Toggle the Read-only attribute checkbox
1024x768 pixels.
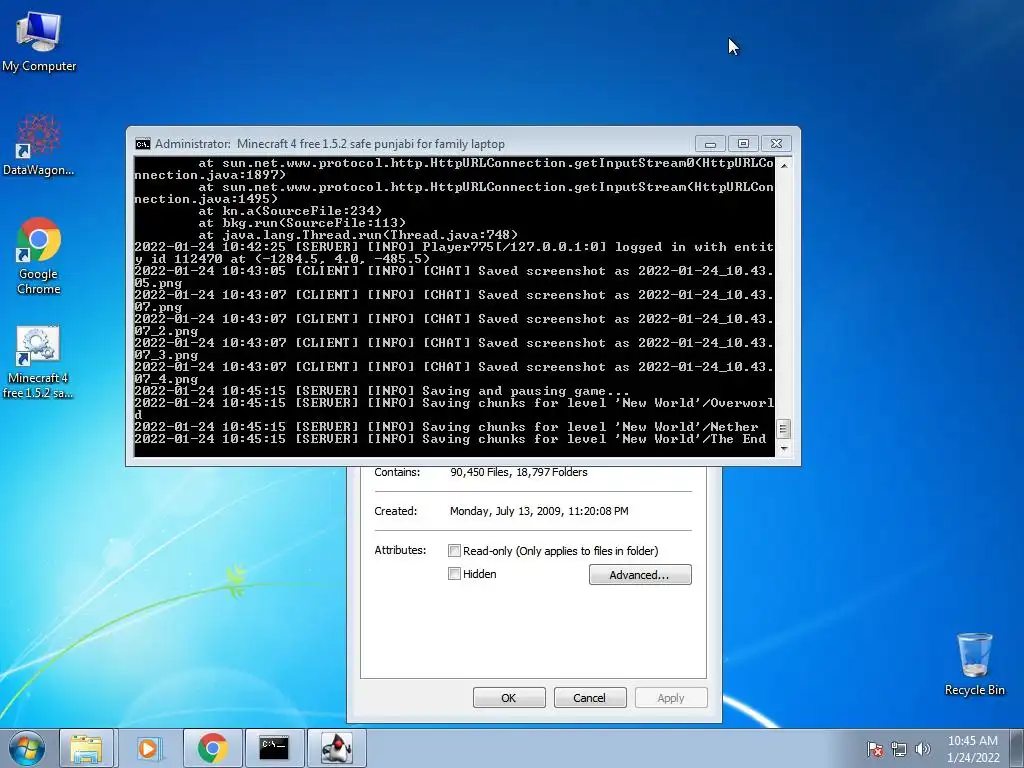pos(454,551)
